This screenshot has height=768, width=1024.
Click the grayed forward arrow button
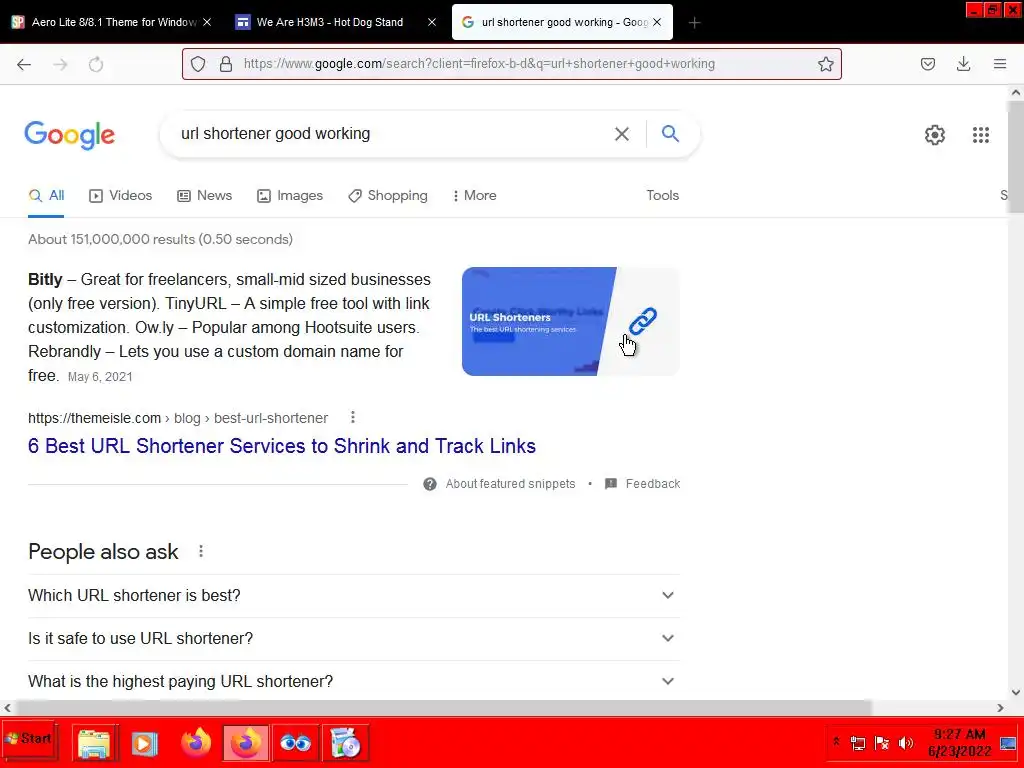tap(60, 64)
